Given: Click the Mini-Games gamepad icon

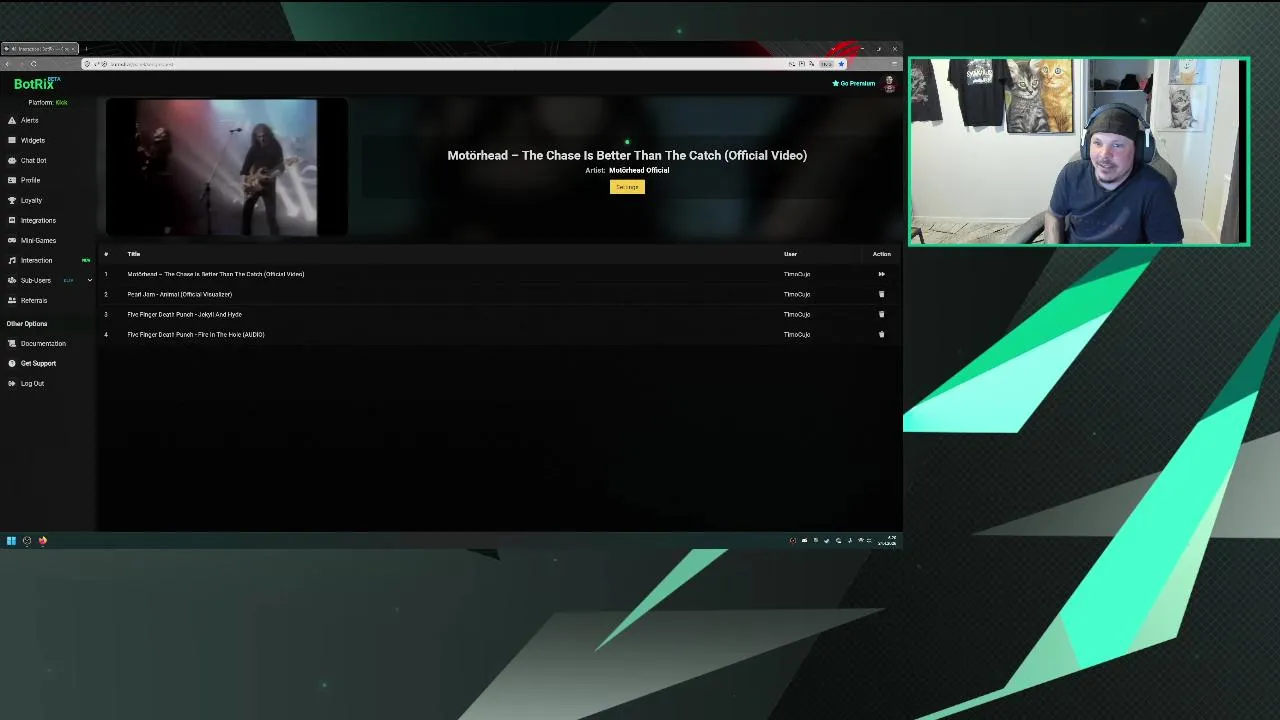Looking at the screenshot, I should [12, 240].
